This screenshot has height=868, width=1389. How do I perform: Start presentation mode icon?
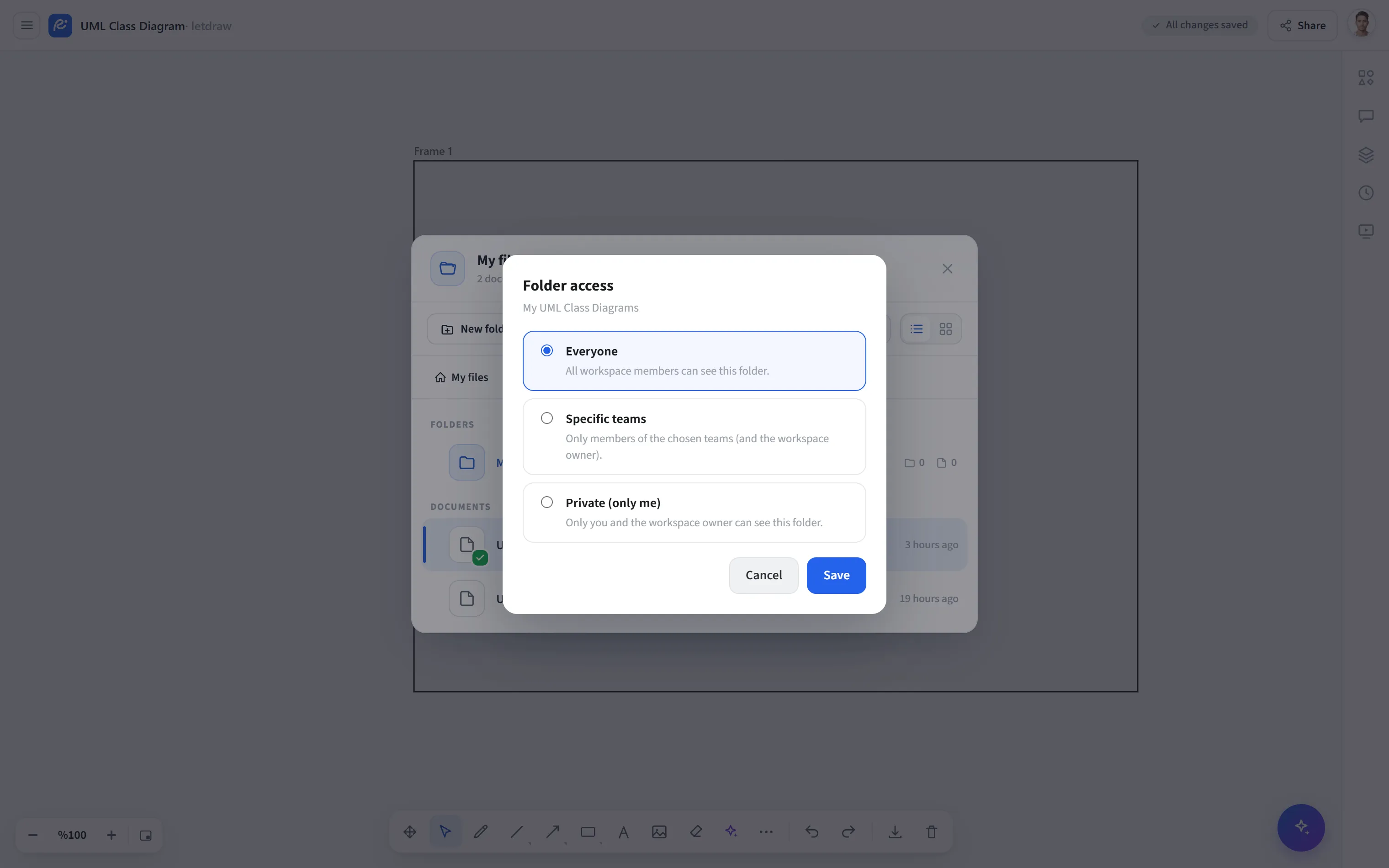[x=1366, y=231]
